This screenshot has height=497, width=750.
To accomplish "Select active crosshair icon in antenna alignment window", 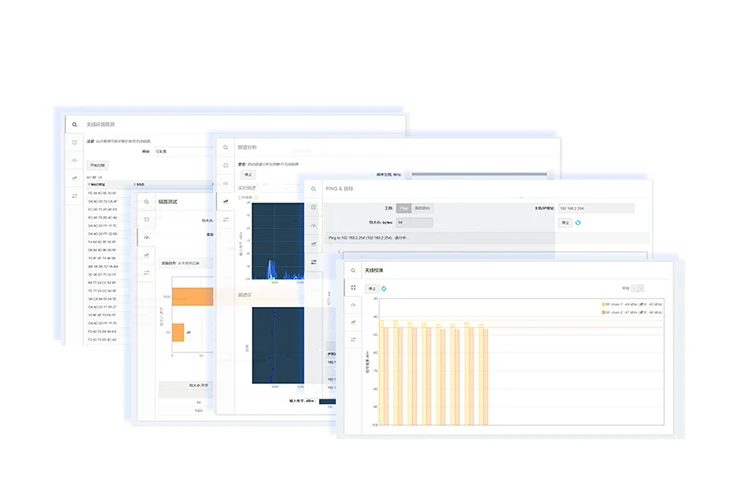I will pos(353,287).
